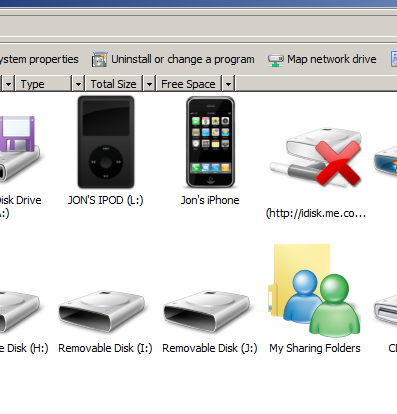Select the JON'S IPOD (L:) drive icon
Screen dimensions: 397x414
(x=106, y=142)
